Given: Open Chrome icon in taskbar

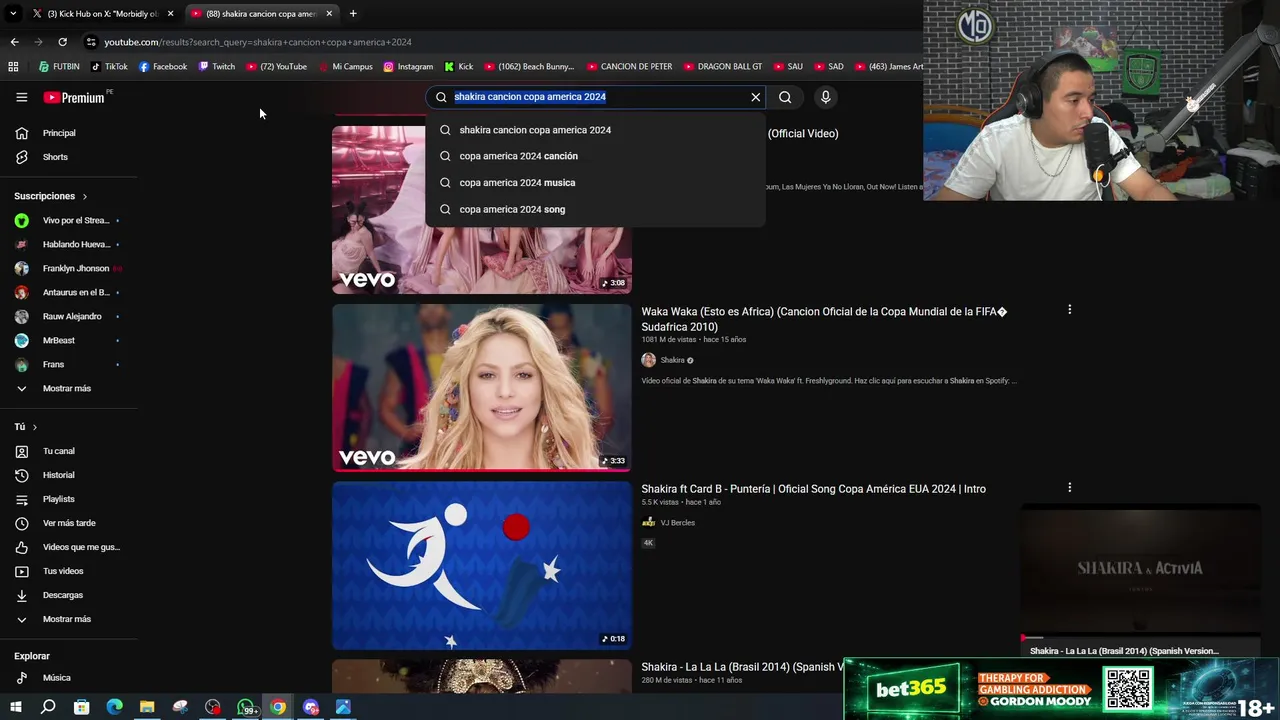Looking at the screenshot, I should [278, 707].
